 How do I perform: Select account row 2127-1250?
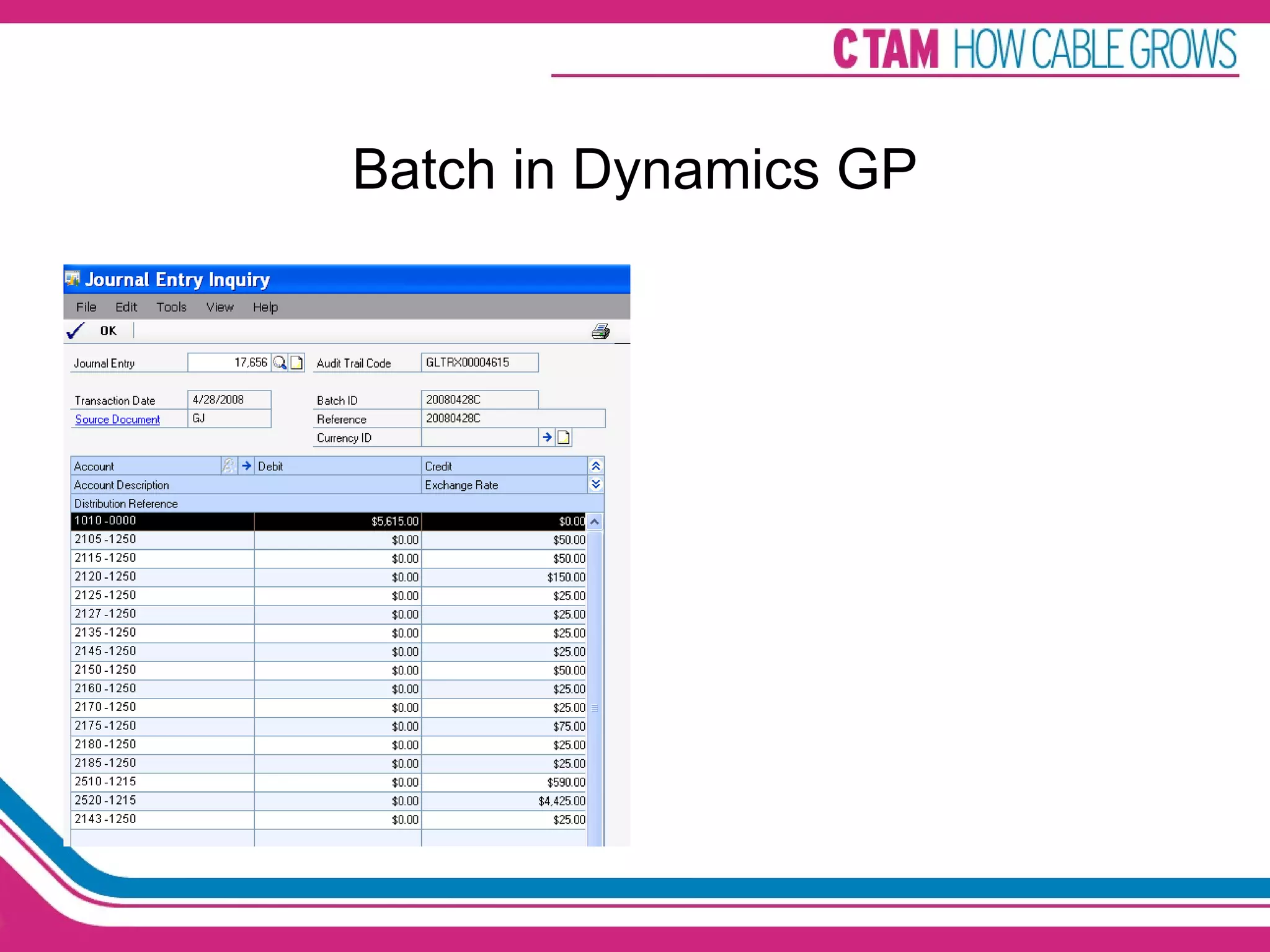tap(329, 614)
